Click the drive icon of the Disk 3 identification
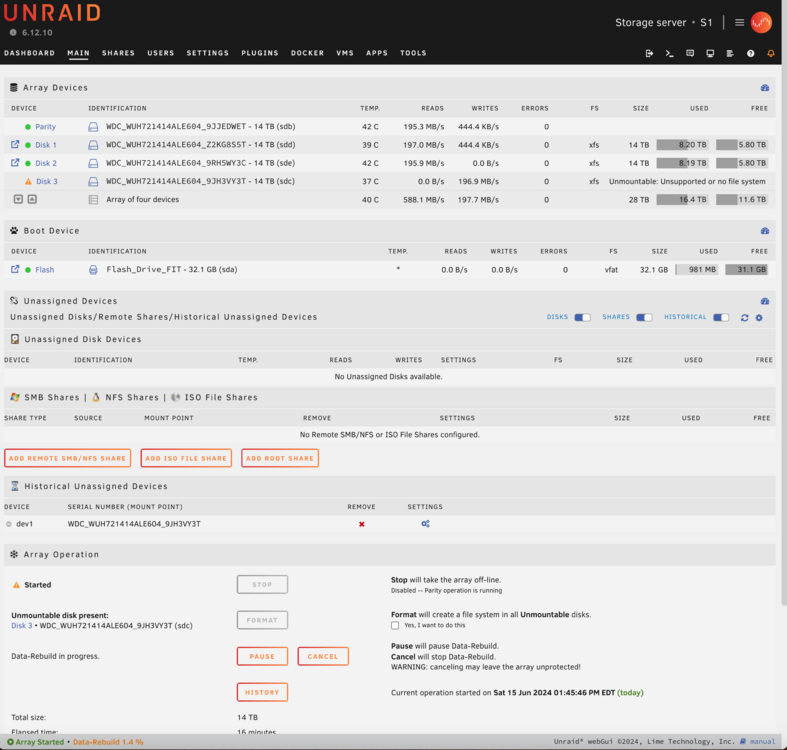The image size is (787, 750). 93,181
